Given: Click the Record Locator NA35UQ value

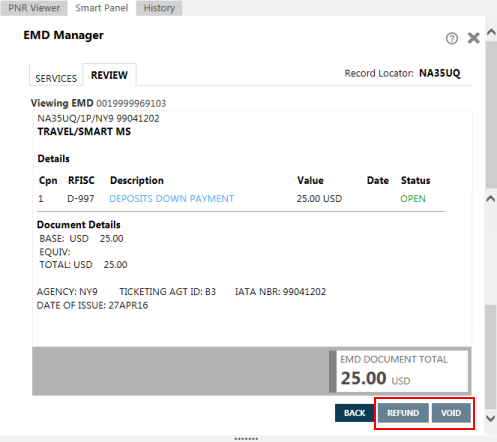Looking at the screenshot, I should click(x=440, y=73).
